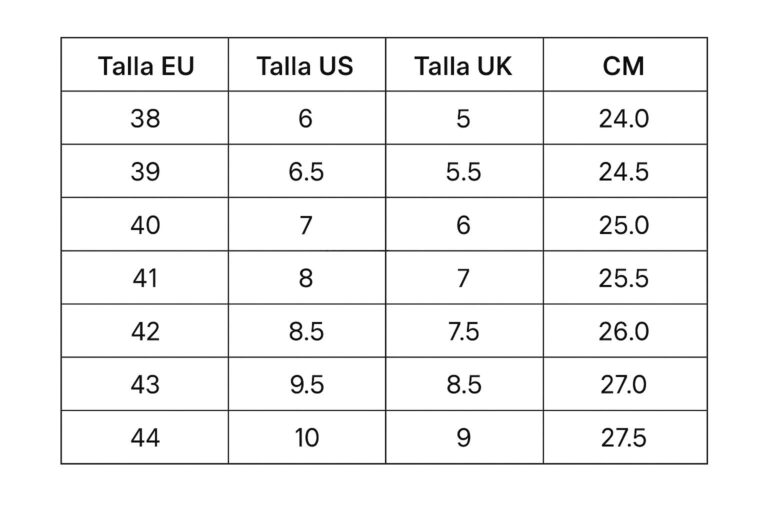Click the Talla UK header cell
Screen dimensions: 768x512
pyautogui.click(x=463, y=66)
